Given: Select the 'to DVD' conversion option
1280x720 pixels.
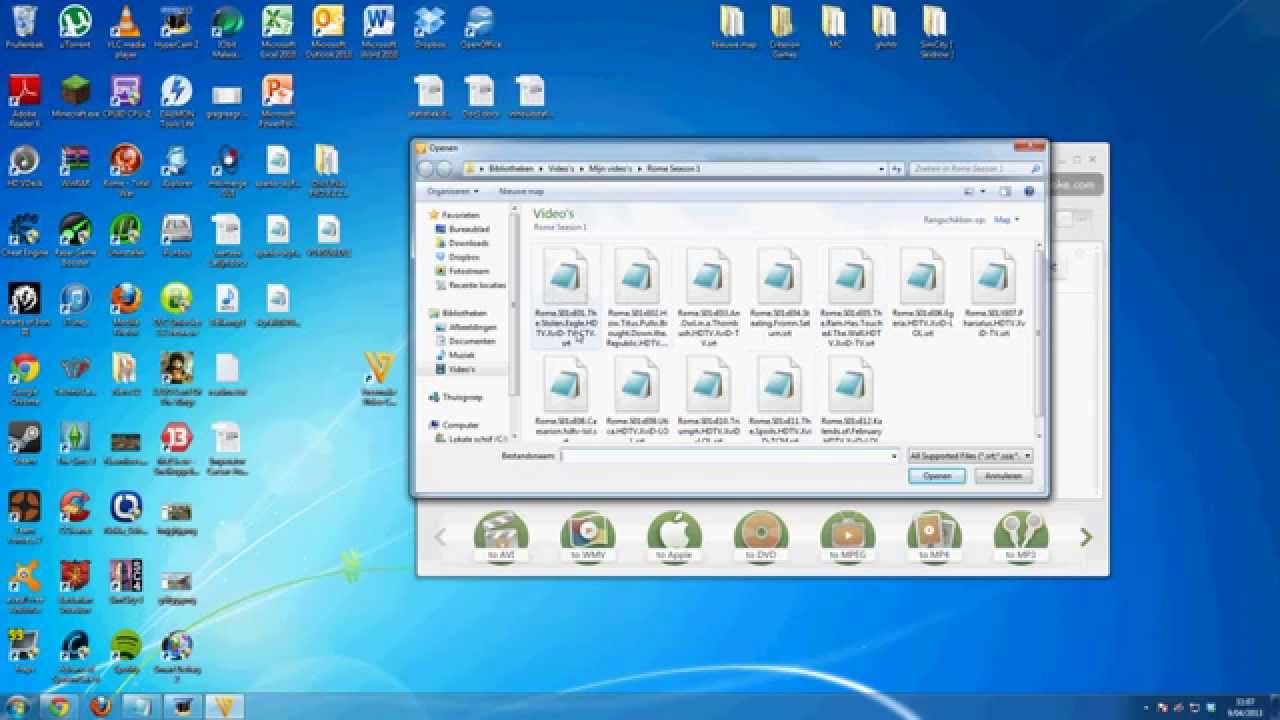Looking at the screenshot, I should coord(761,537).
